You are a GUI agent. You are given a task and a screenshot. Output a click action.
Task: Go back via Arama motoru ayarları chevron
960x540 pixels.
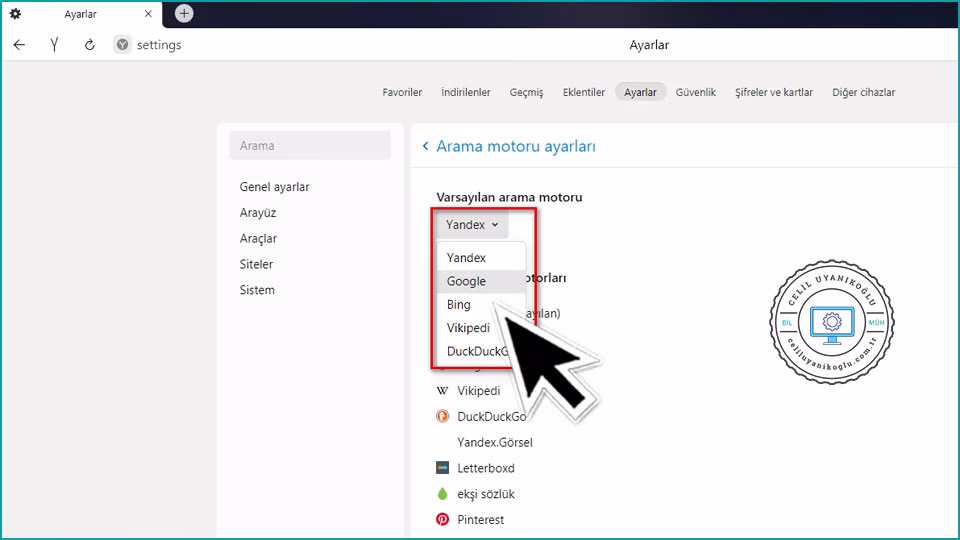(426, 146)
